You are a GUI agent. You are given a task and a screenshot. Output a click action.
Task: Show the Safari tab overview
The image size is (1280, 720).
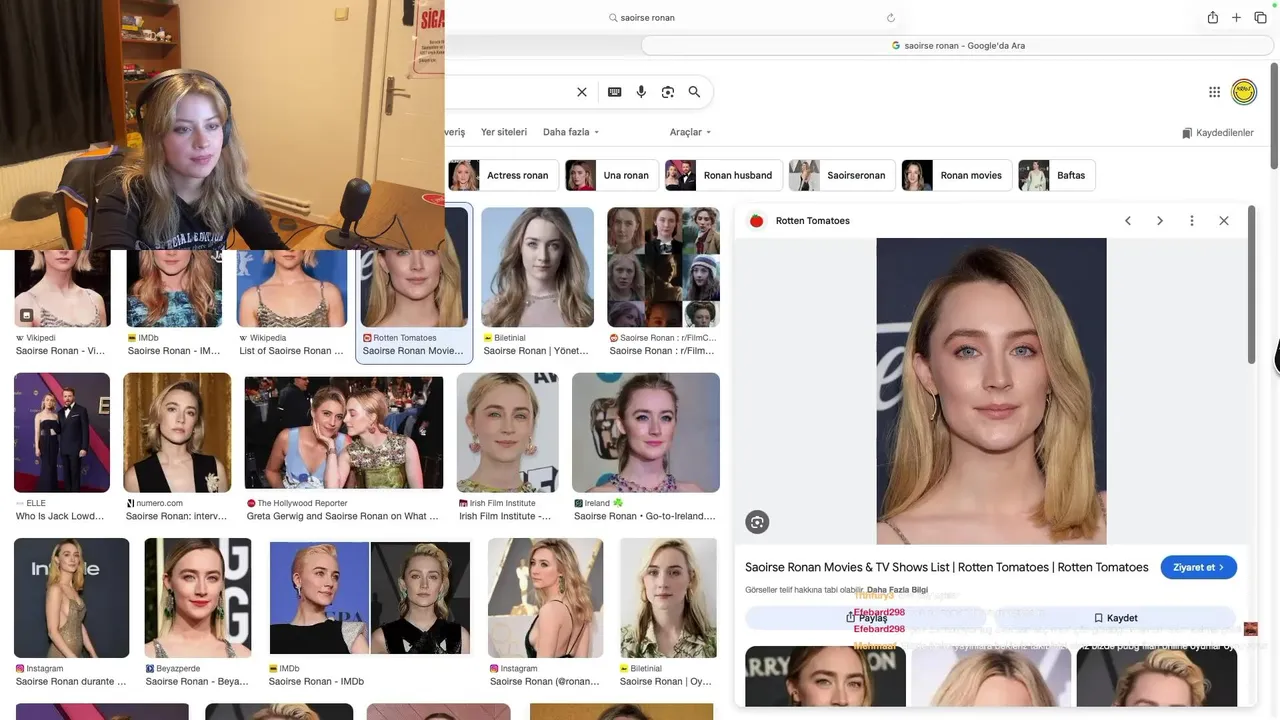click(1260, 17)
